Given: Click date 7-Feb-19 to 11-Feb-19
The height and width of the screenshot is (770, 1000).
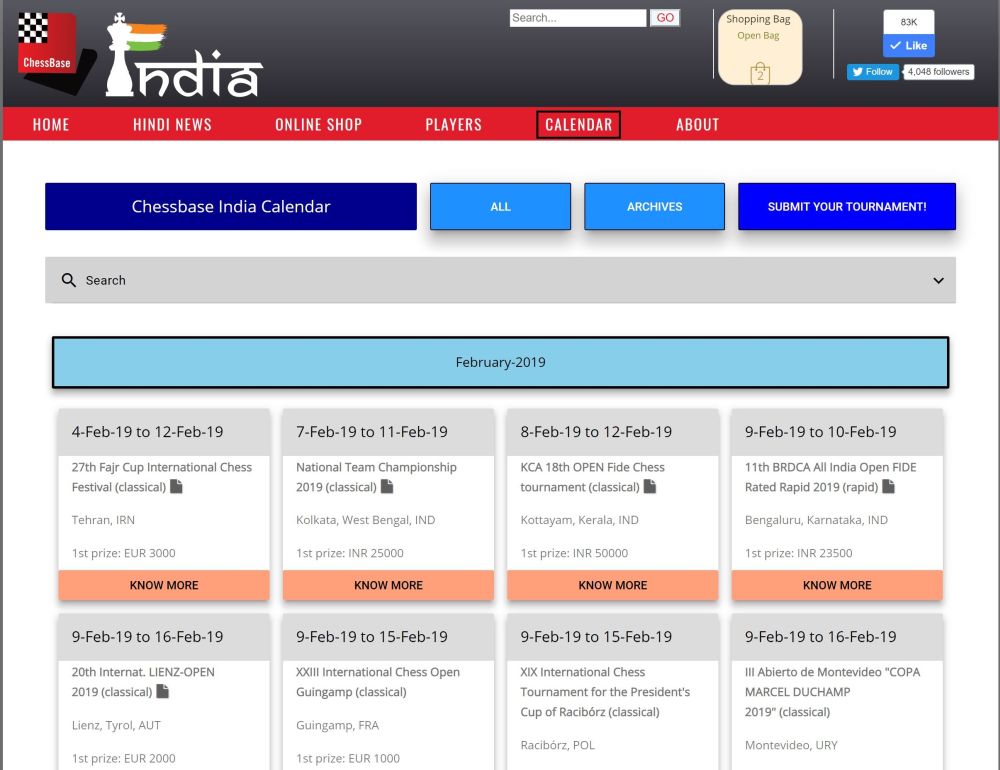Looking at the screenshot, I should 372,432.
